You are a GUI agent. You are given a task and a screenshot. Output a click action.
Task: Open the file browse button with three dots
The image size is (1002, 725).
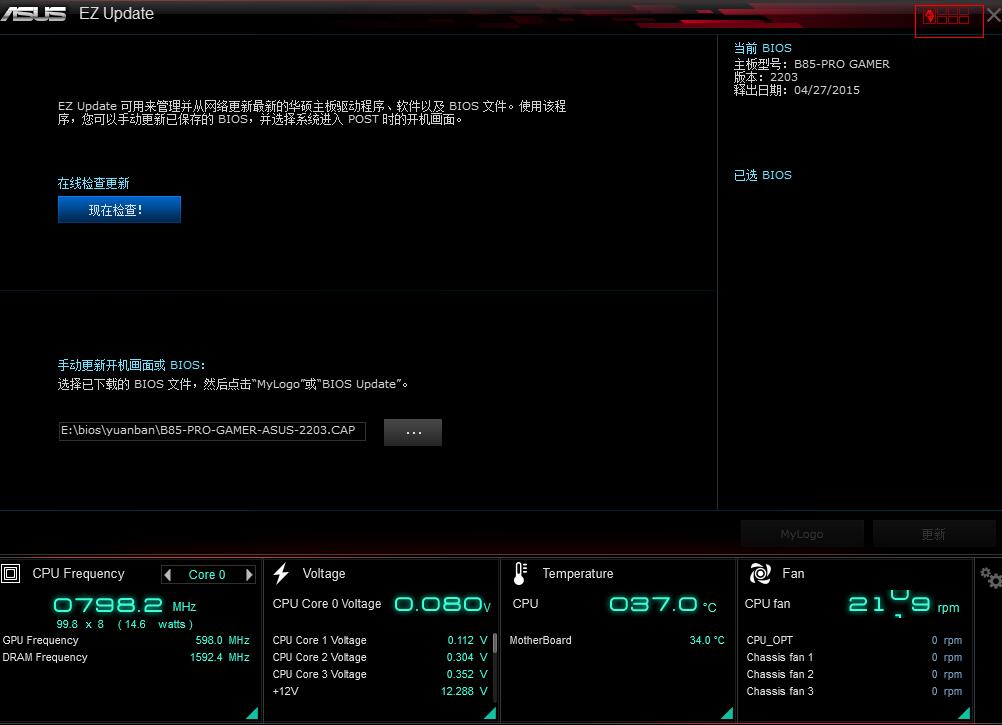tap(413, 432)
